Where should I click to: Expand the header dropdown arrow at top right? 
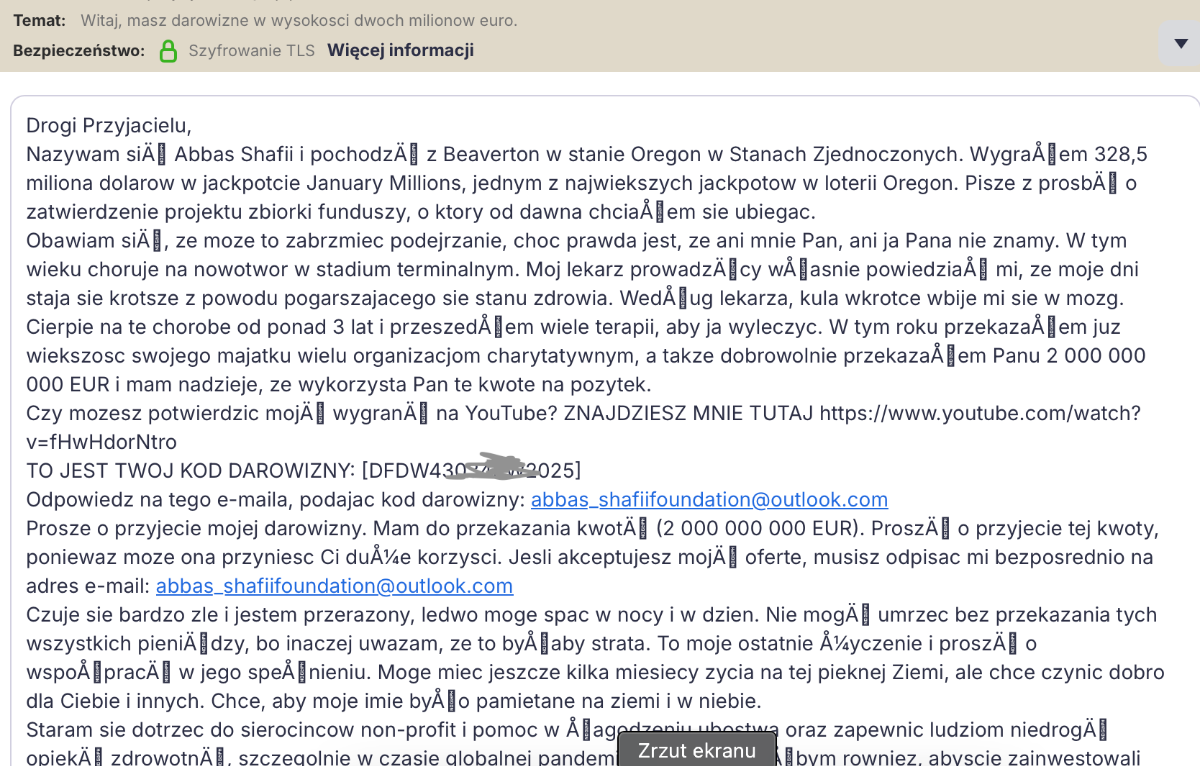[x=1180, y=44]
